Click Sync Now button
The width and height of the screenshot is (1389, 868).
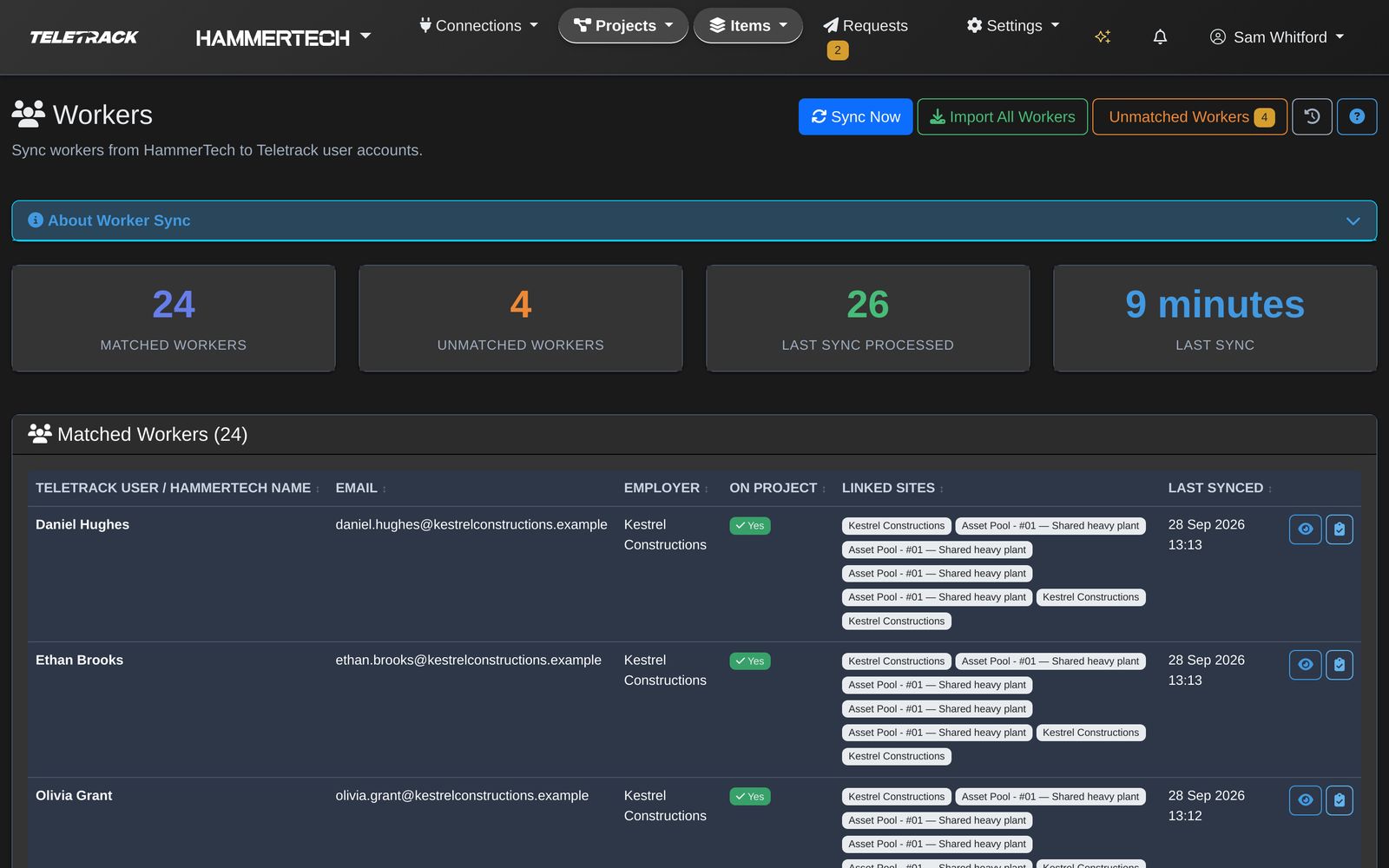855,116
